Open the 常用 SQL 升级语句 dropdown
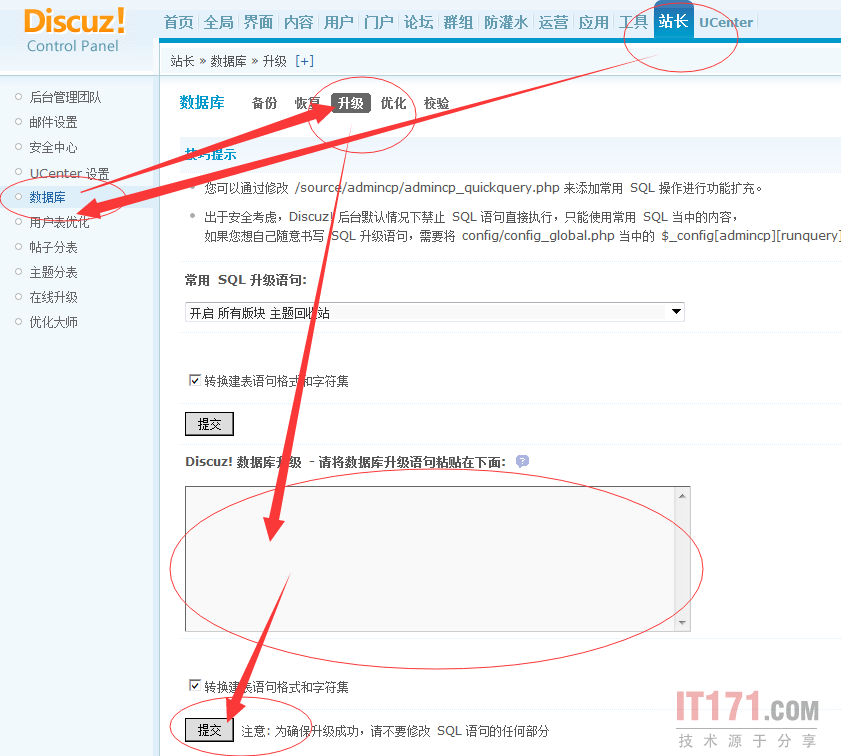This screenshot has width=841, height=756. click(435, 312)
